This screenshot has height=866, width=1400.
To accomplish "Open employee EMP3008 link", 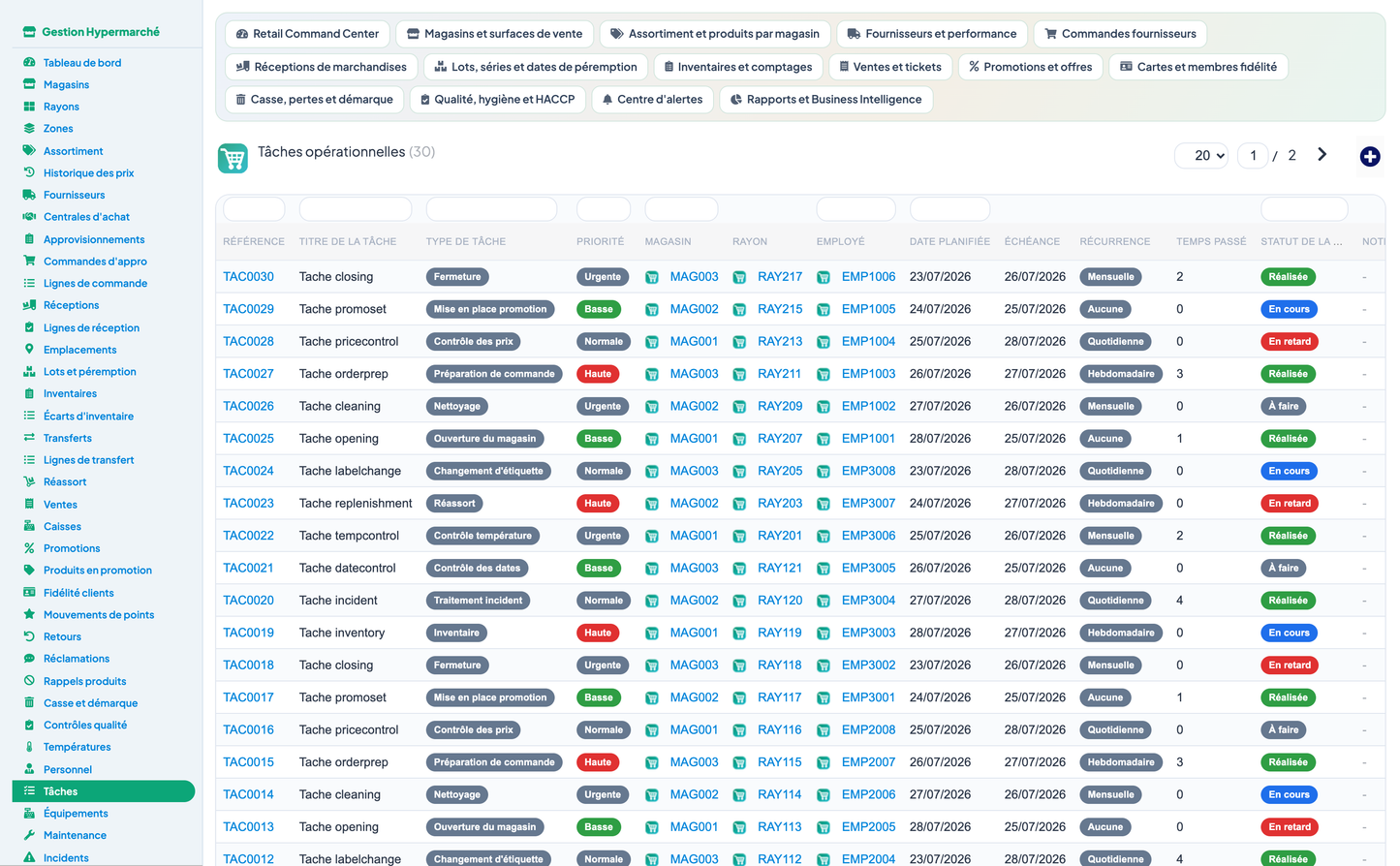I will (868, 471).
